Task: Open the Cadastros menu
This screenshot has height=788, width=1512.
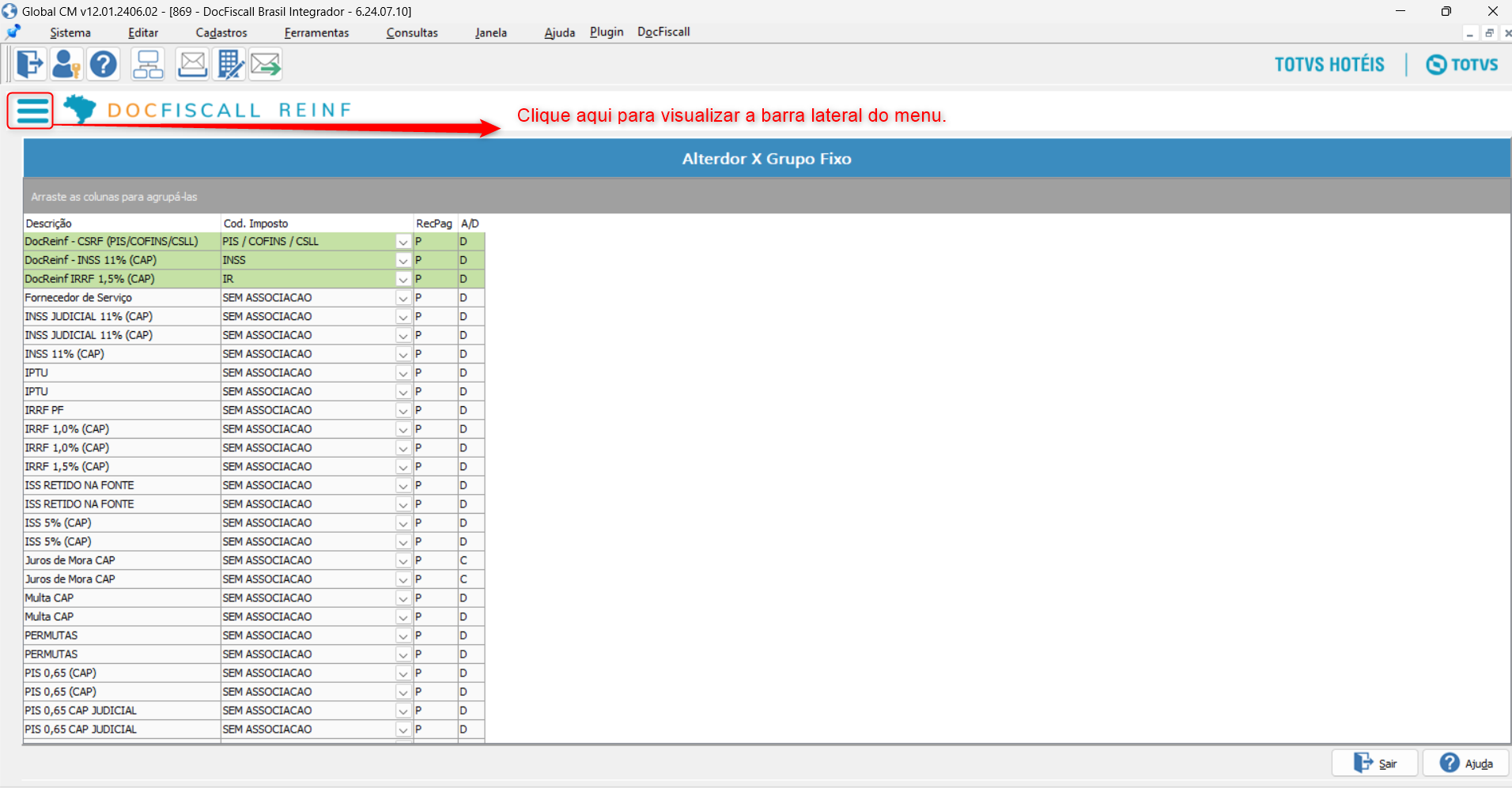Action: coord(221,32)
